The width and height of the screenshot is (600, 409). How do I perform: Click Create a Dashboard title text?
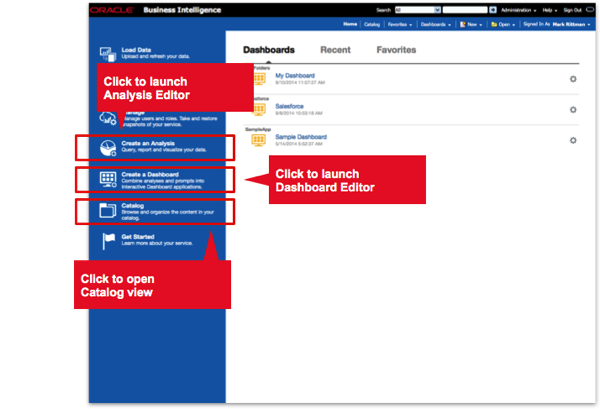click(150, 174)
